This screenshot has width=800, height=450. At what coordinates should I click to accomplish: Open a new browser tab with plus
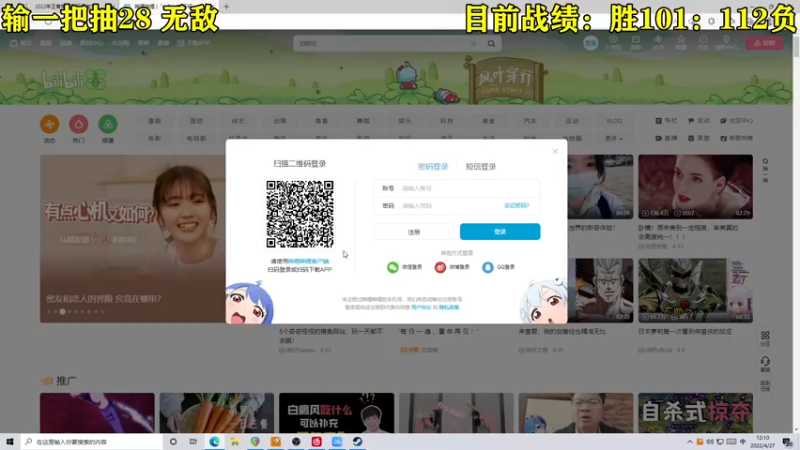(226, 7)
